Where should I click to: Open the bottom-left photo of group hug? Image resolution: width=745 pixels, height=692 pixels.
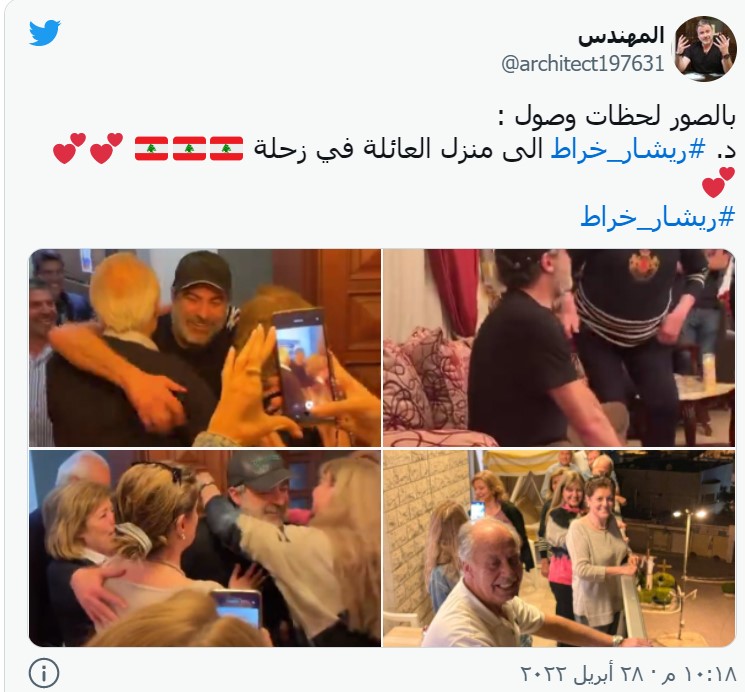click(x=205, y=548)
